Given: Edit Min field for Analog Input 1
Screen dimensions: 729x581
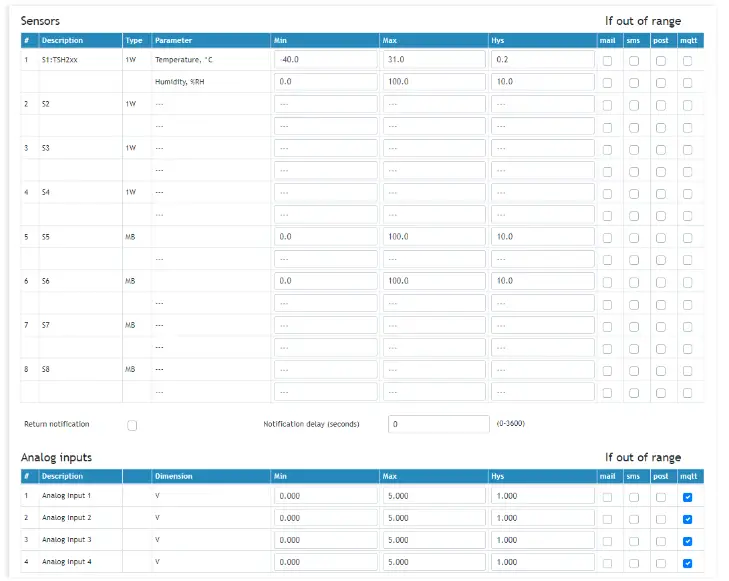Looking at the screenshot, I should click(325, 496).
